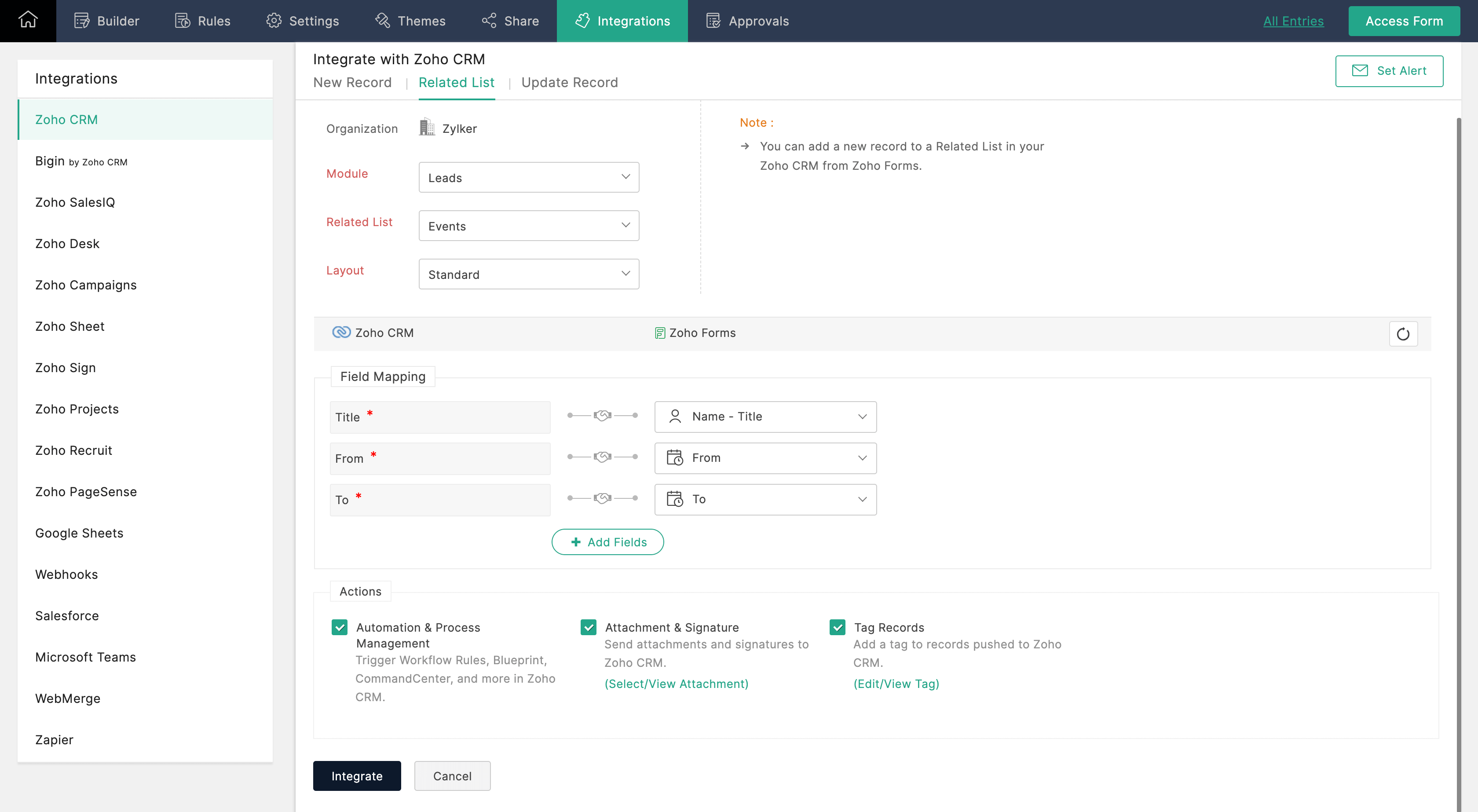Expand the Module dropdown to change selection
Screen dimensions: 1478x812
tap(527, 177)
